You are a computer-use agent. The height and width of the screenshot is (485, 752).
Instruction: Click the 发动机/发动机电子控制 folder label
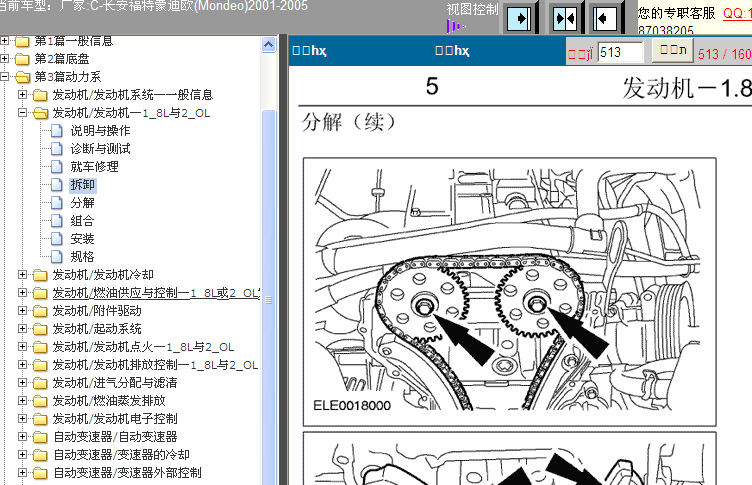pyautogui.click(x=115, y=419)
